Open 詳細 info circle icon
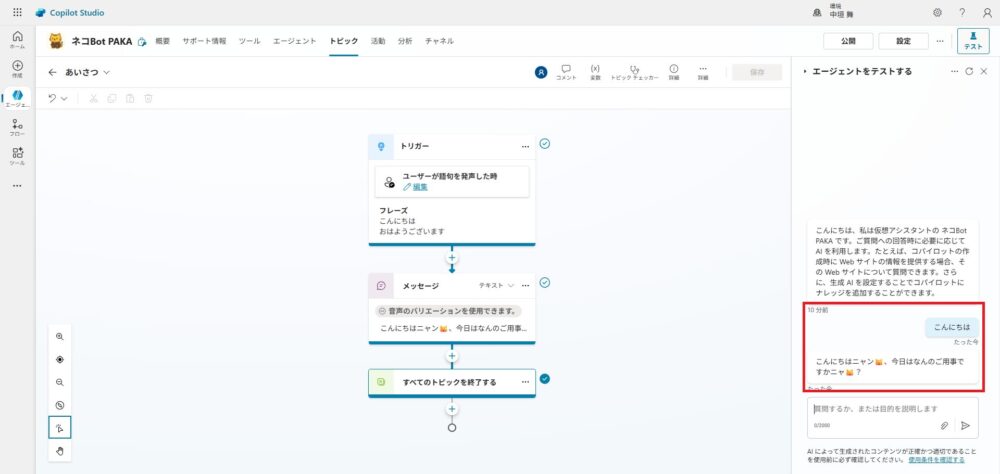This screenshot has width=1000, height=474. 673,72
